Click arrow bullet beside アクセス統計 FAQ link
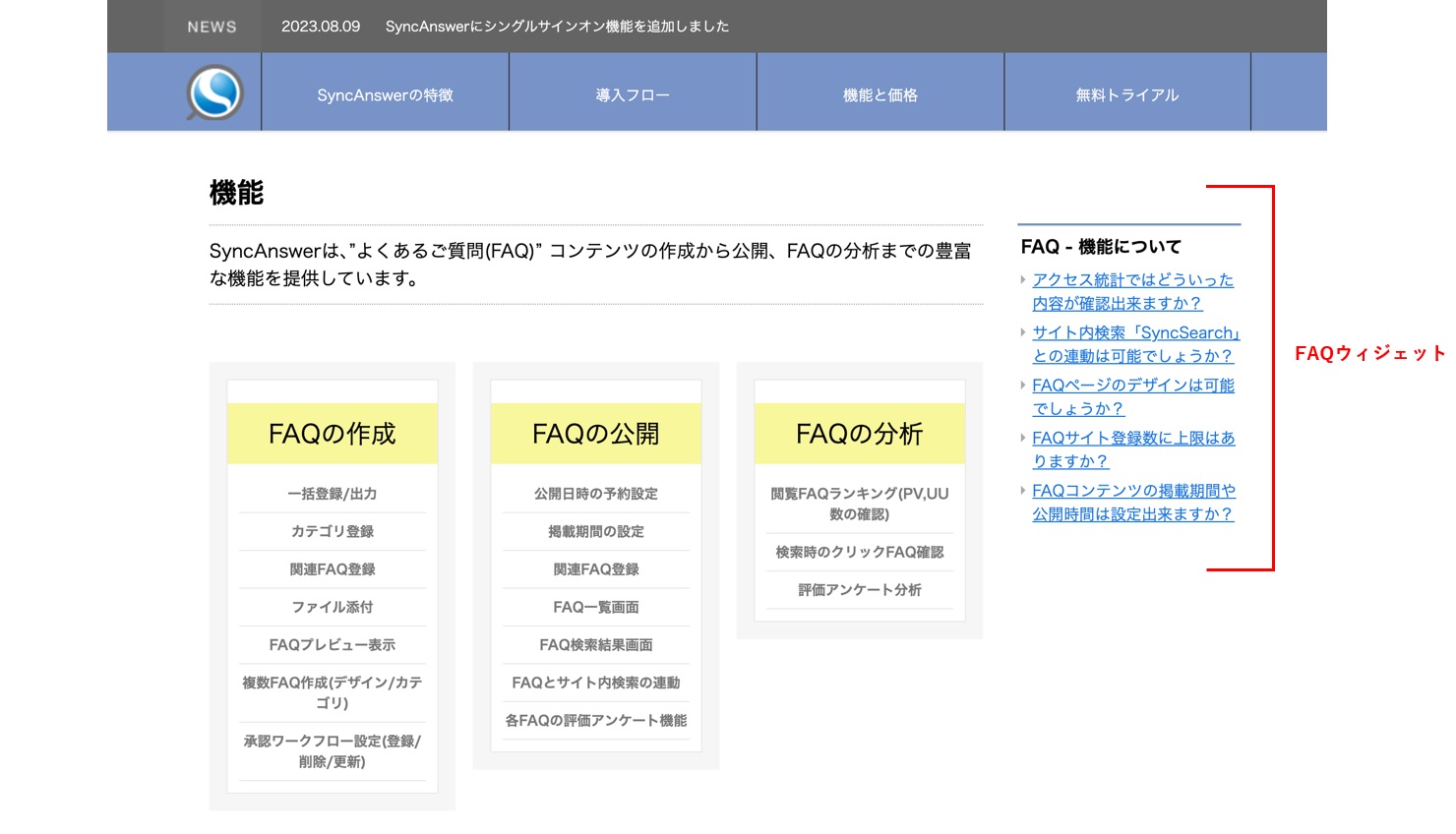 point(1023,280)
